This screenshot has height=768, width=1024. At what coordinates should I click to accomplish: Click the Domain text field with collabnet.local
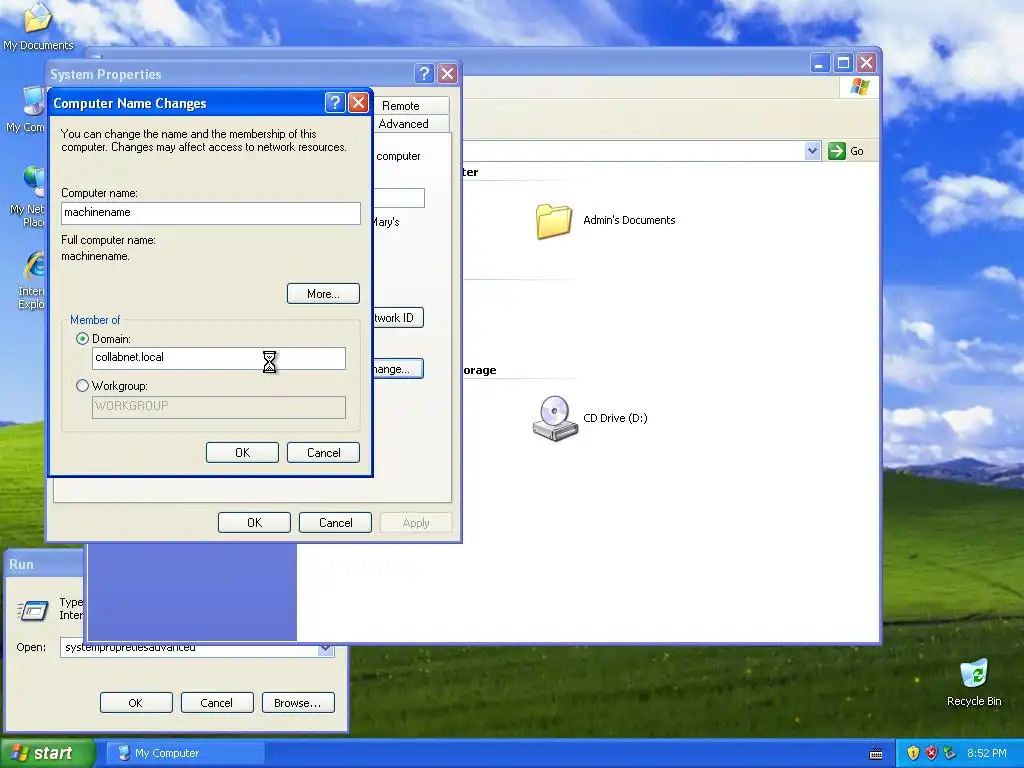click(x=219, y=358)
